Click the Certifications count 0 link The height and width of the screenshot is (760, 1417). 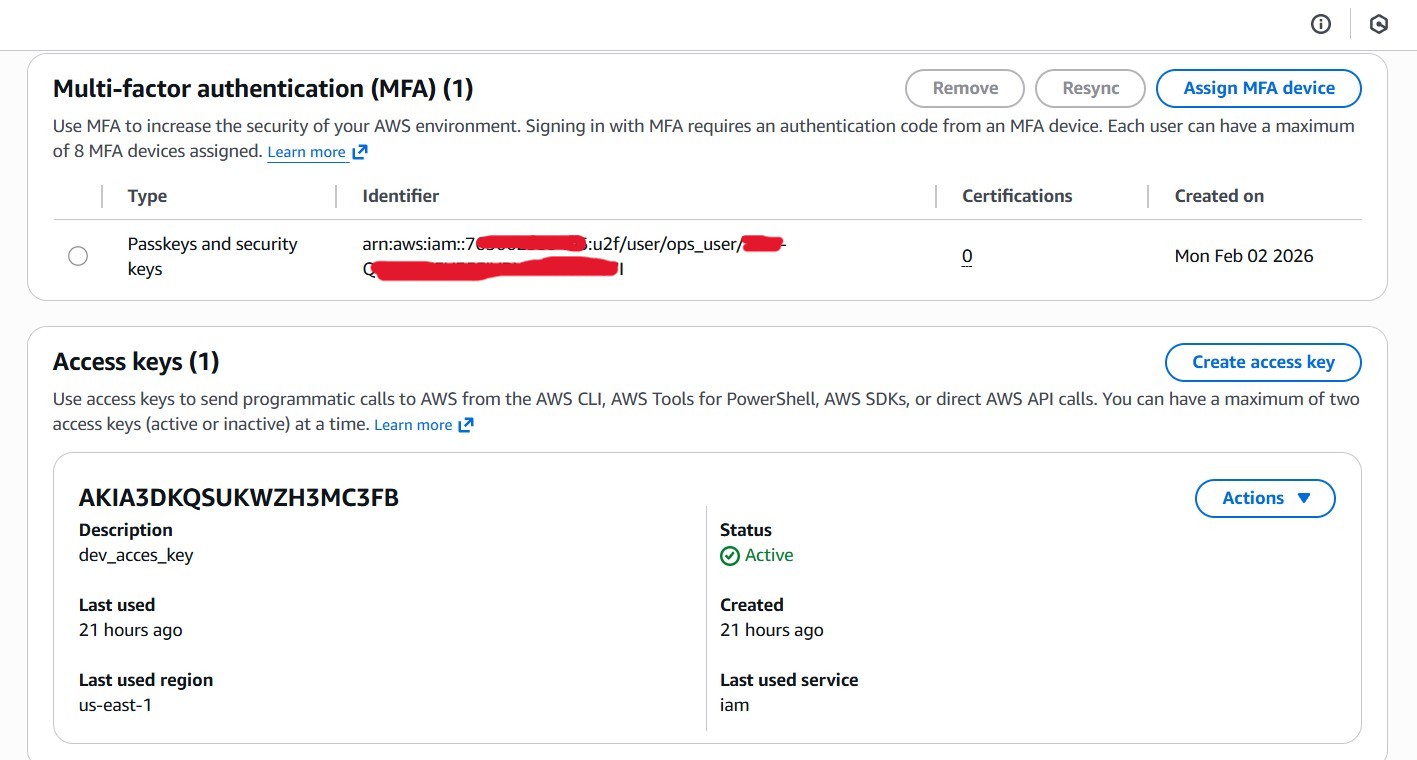[967, 256]
